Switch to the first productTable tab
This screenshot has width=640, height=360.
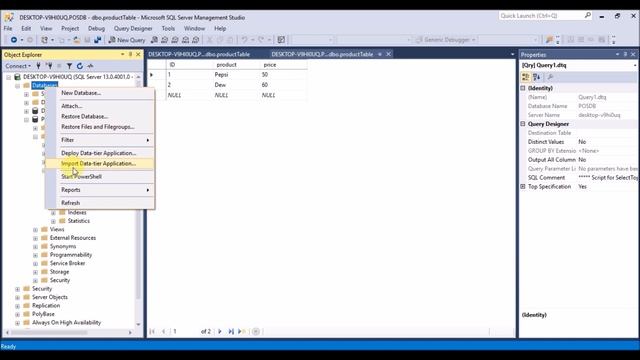[x=199, y=54]
